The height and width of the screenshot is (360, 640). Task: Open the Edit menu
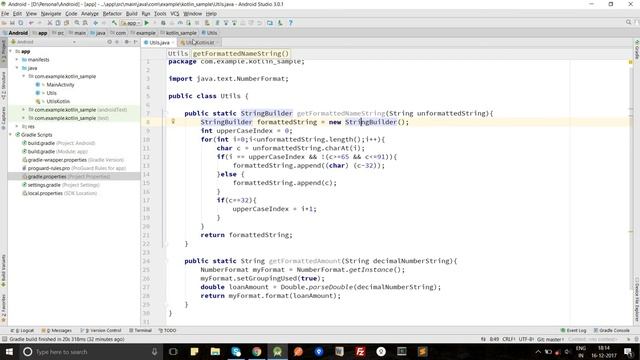[x=17, y=13]
